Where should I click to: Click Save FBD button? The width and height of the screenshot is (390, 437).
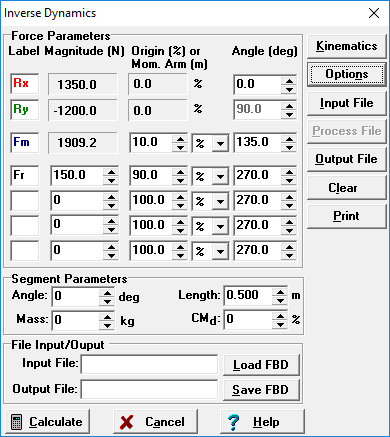261,389
